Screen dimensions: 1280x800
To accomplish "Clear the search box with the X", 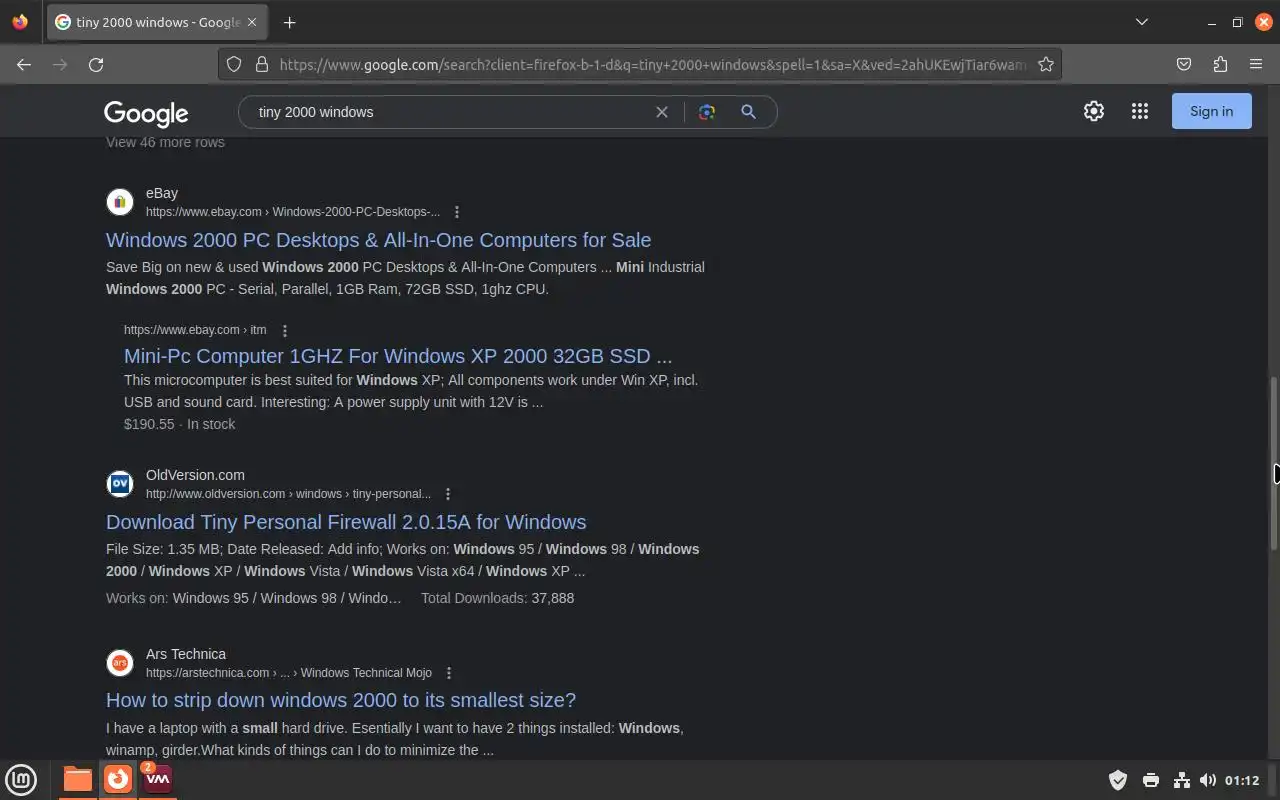I will pos(661,112).
